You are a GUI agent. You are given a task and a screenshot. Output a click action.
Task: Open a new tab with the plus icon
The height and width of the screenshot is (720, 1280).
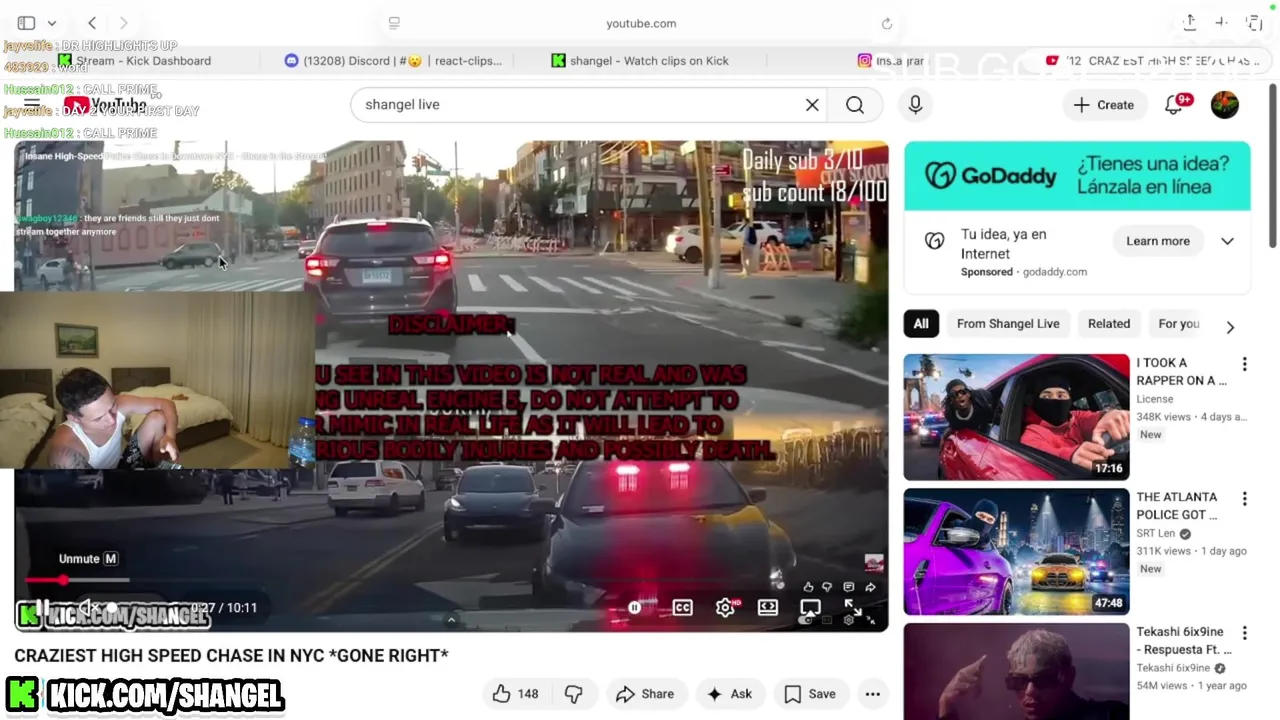1221,22
